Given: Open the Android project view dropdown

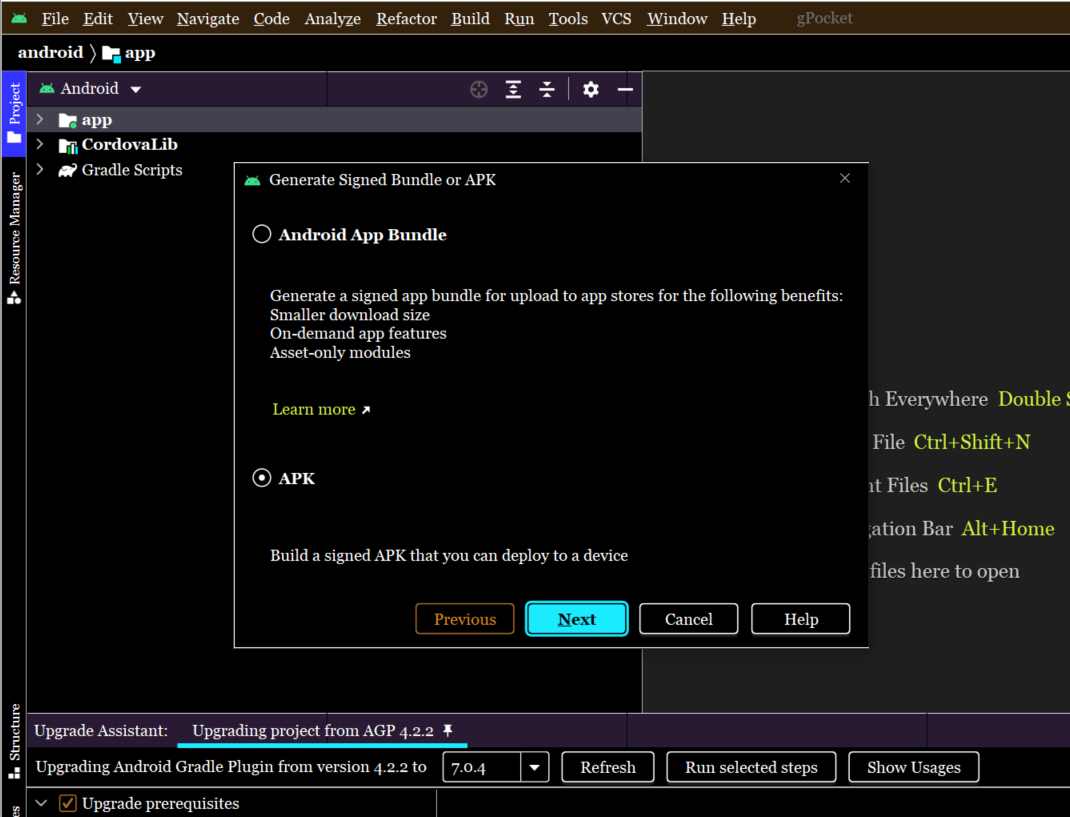Looking at the screenshot, I should (x=136, y=89).
